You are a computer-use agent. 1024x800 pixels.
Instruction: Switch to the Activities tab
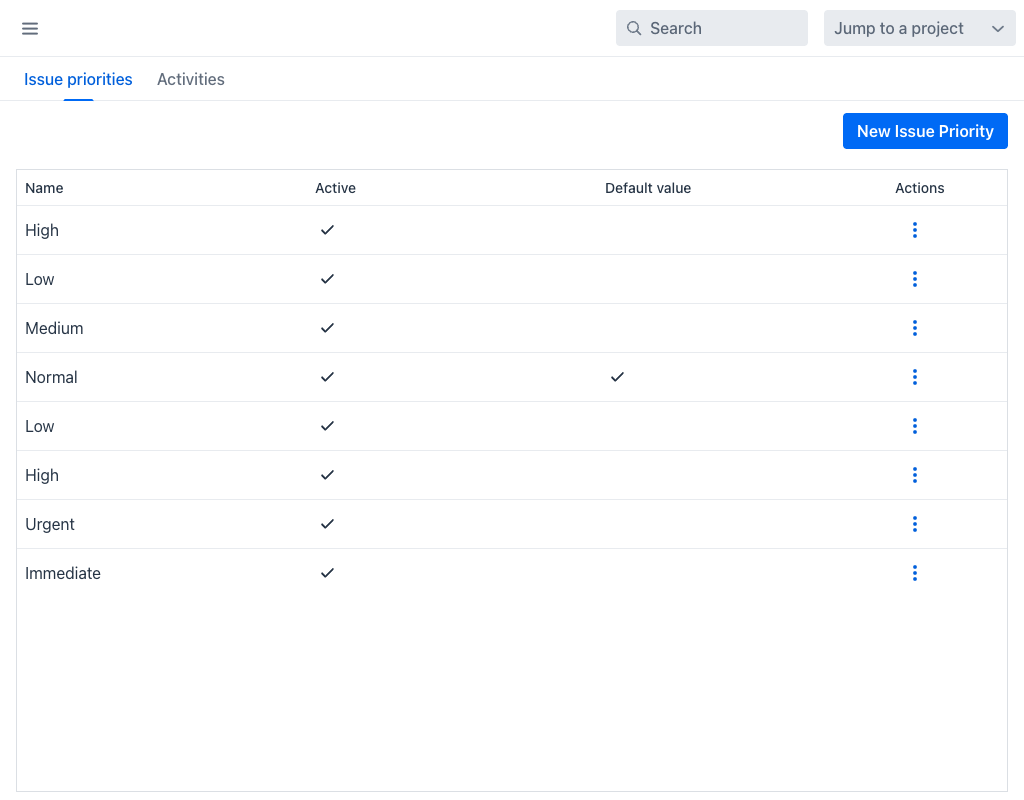[191, 79]
